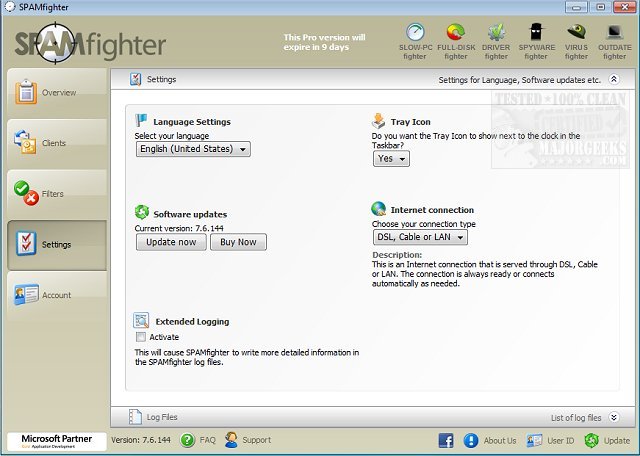Open the Tray Icon Yes dropdown

point(391,158)
